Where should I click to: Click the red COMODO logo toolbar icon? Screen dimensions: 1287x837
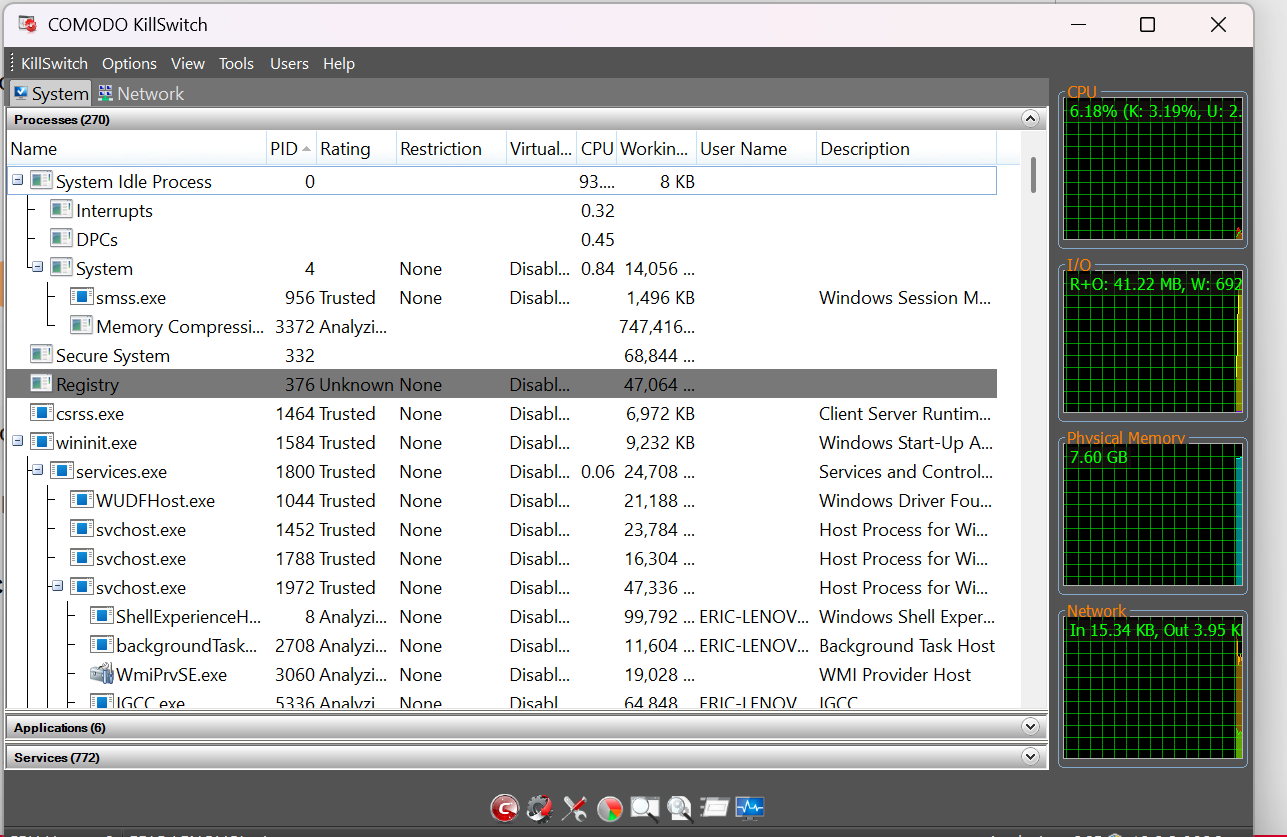point(505,807)
